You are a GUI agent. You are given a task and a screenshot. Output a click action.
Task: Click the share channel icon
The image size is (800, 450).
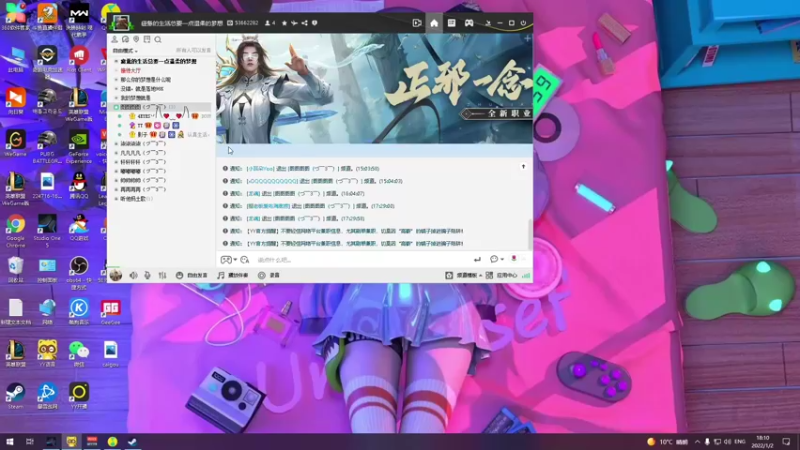(305, 23)
